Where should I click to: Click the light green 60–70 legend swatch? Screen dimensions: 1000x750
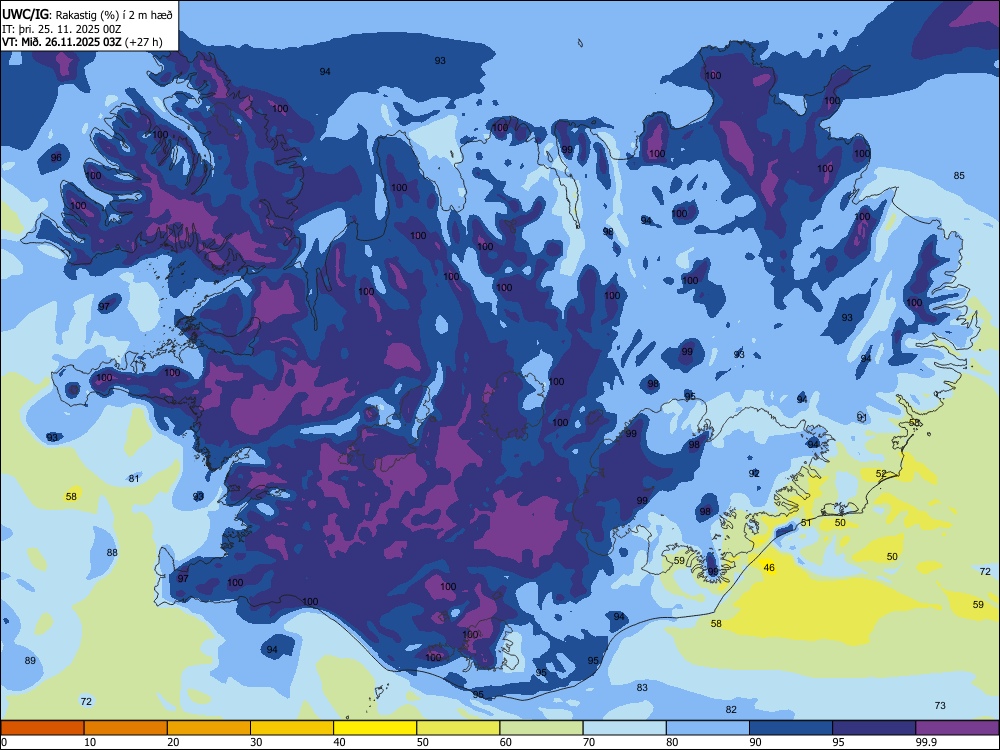click(x=541, y=728)
